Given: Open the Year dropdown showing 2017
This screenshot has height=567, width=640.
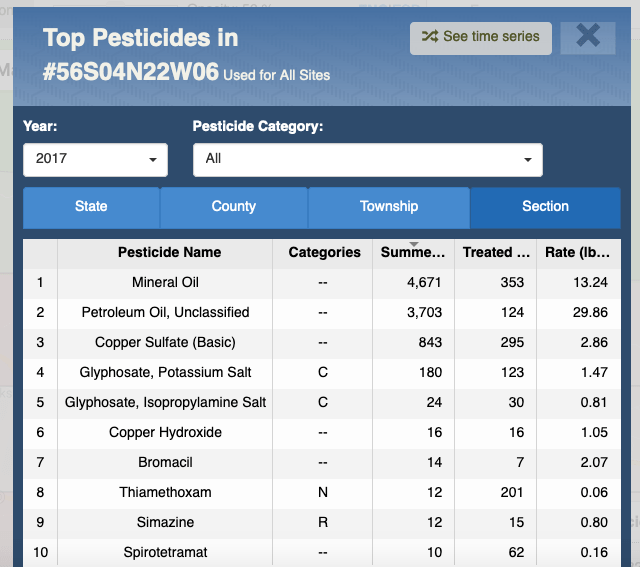Looking at the screenshot, I should [95, 159].
